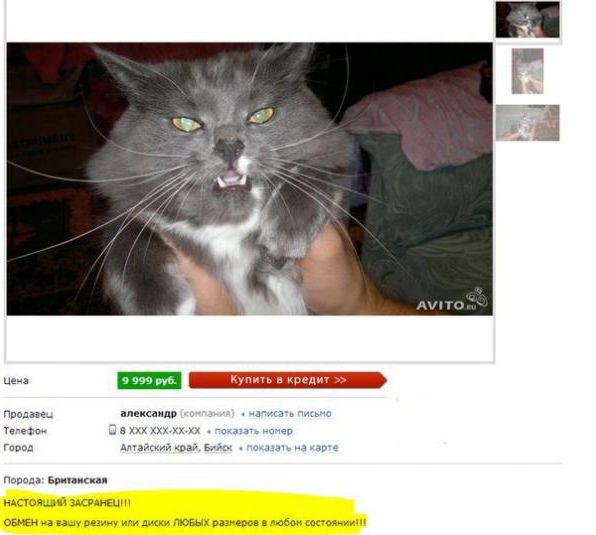
Task: Open the написать письмо link
Action: (290, 413)
